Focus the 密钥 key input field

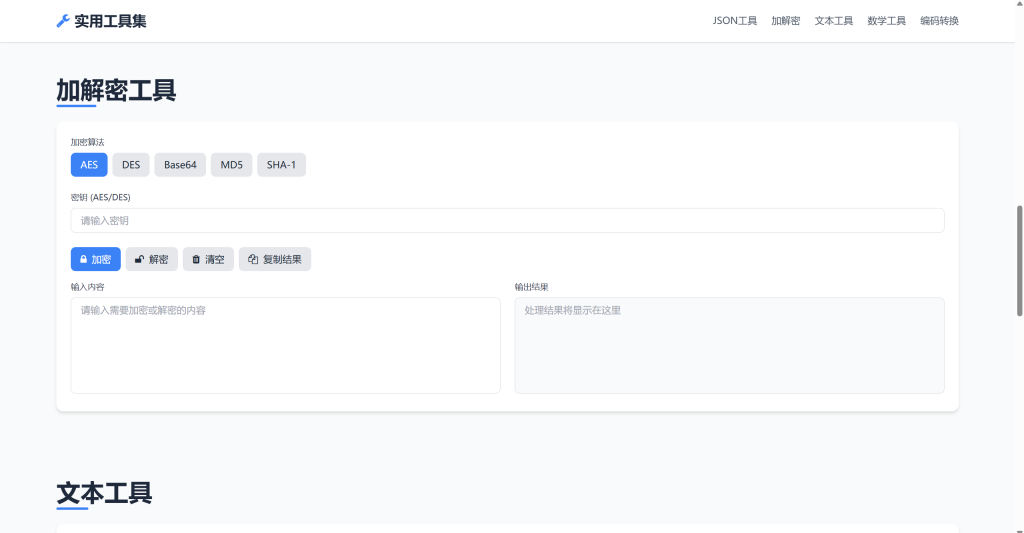click(x=507, y=221)
